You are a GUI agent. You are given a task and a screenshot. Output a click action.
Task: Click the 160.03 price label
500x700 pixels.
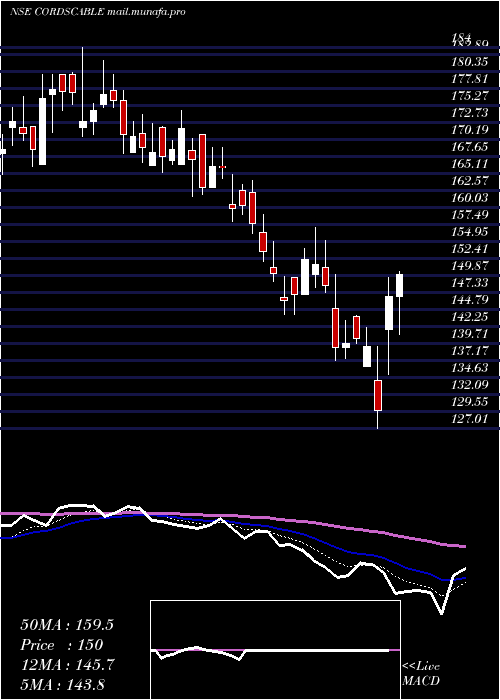(x=470, y=198)
